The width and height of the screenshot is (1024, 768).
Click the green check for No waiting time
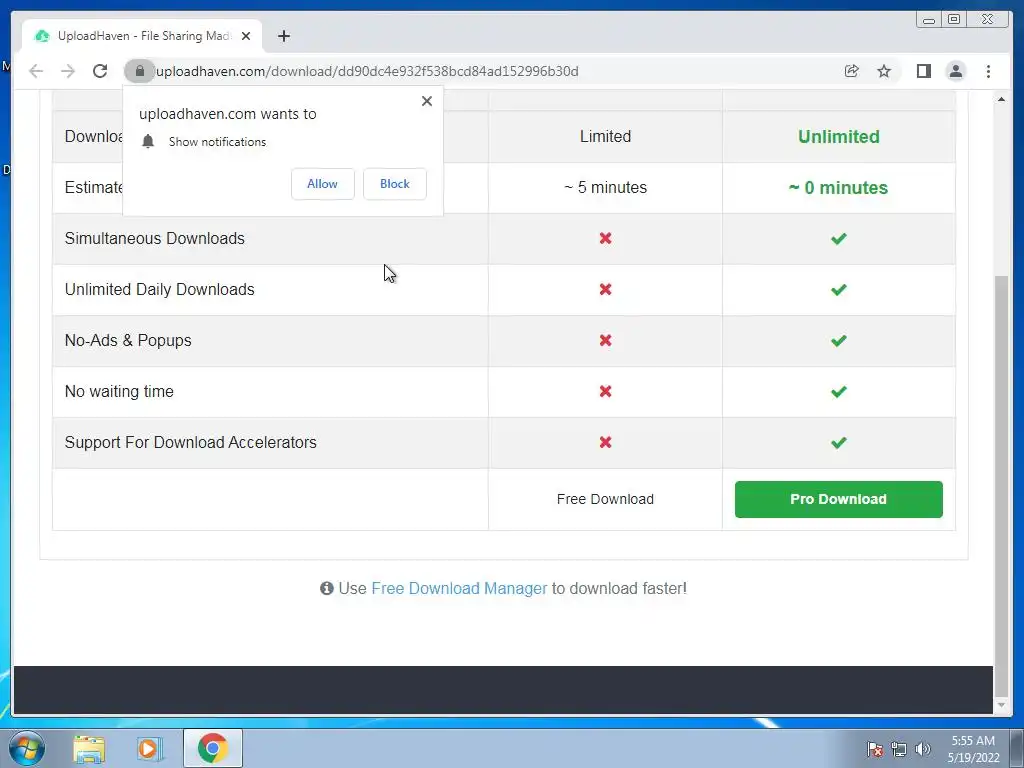pyautogui.click(x=839, y=392)
